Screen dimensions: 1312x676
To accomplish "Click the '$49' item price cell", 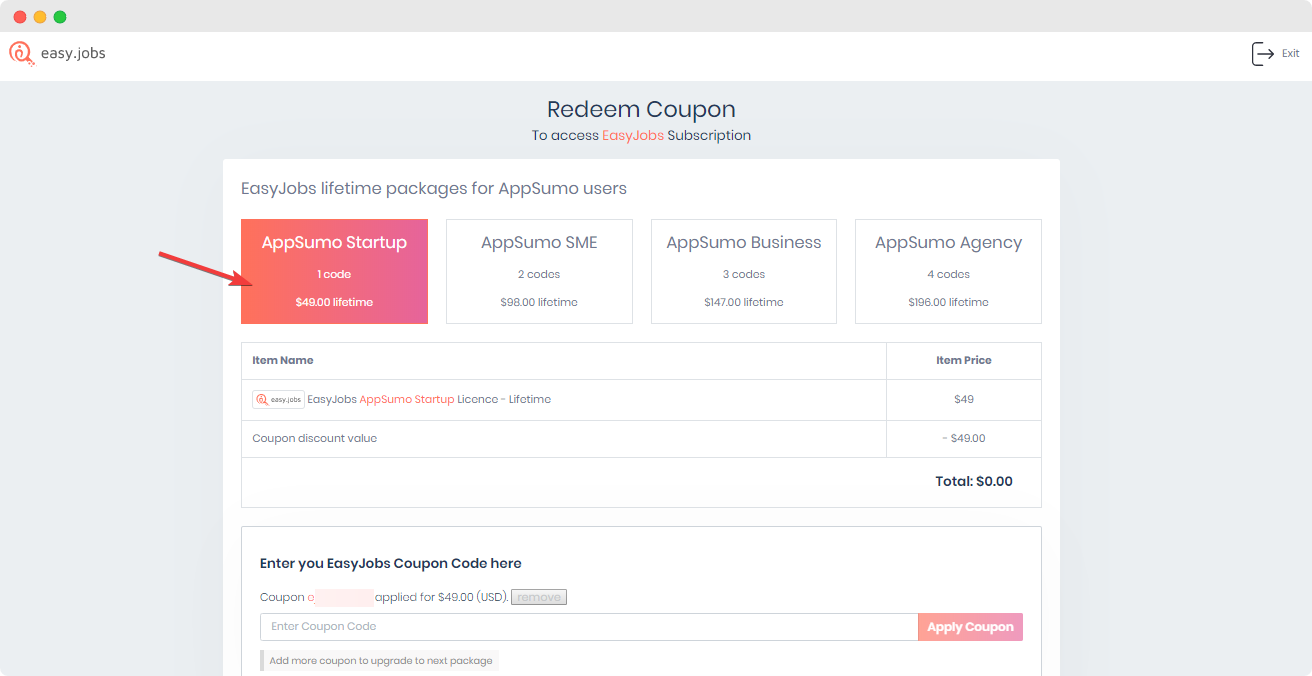I will [x=964, y=399].
